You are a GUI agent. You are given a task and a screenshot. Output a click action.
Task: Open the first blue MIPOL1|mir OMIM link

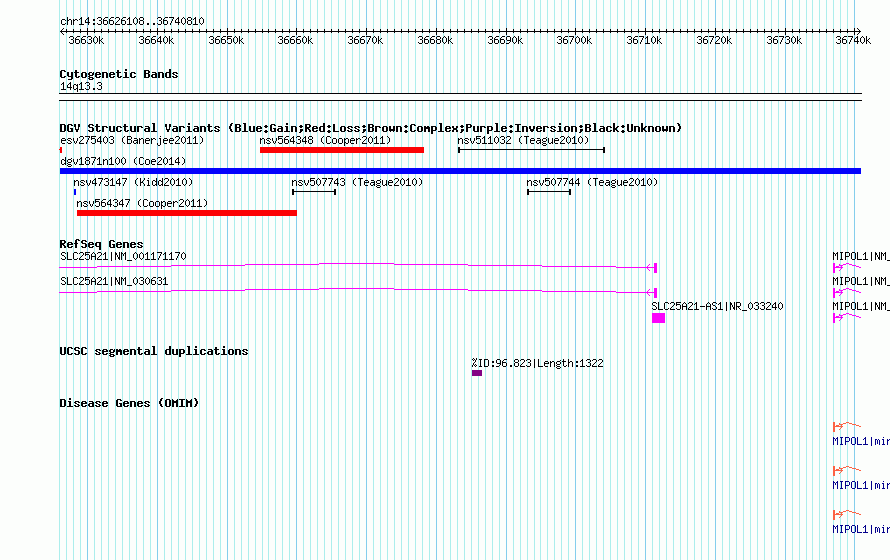point(861,441)
